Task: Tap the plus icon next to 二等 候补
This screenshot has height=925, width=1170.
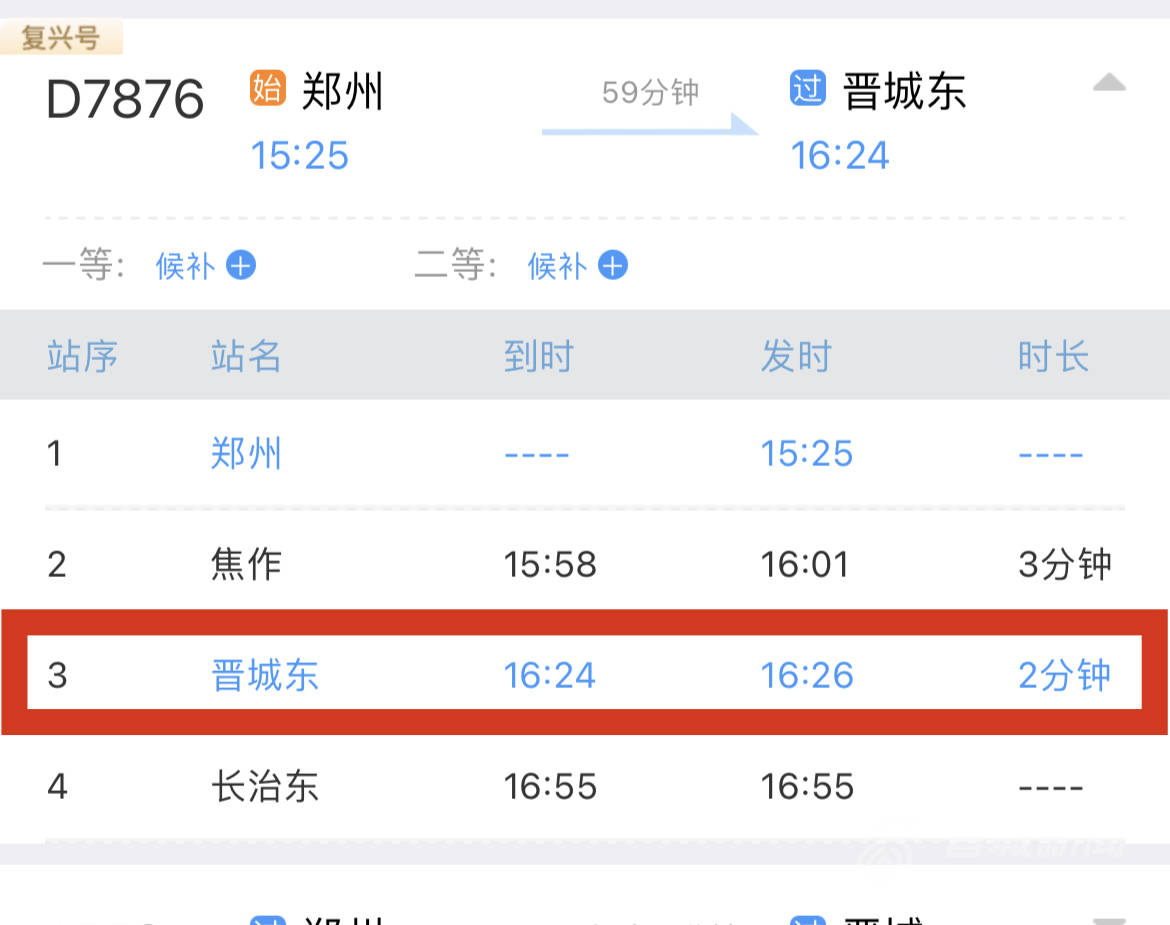Action: pyautogui.click(x=612, y=265)
